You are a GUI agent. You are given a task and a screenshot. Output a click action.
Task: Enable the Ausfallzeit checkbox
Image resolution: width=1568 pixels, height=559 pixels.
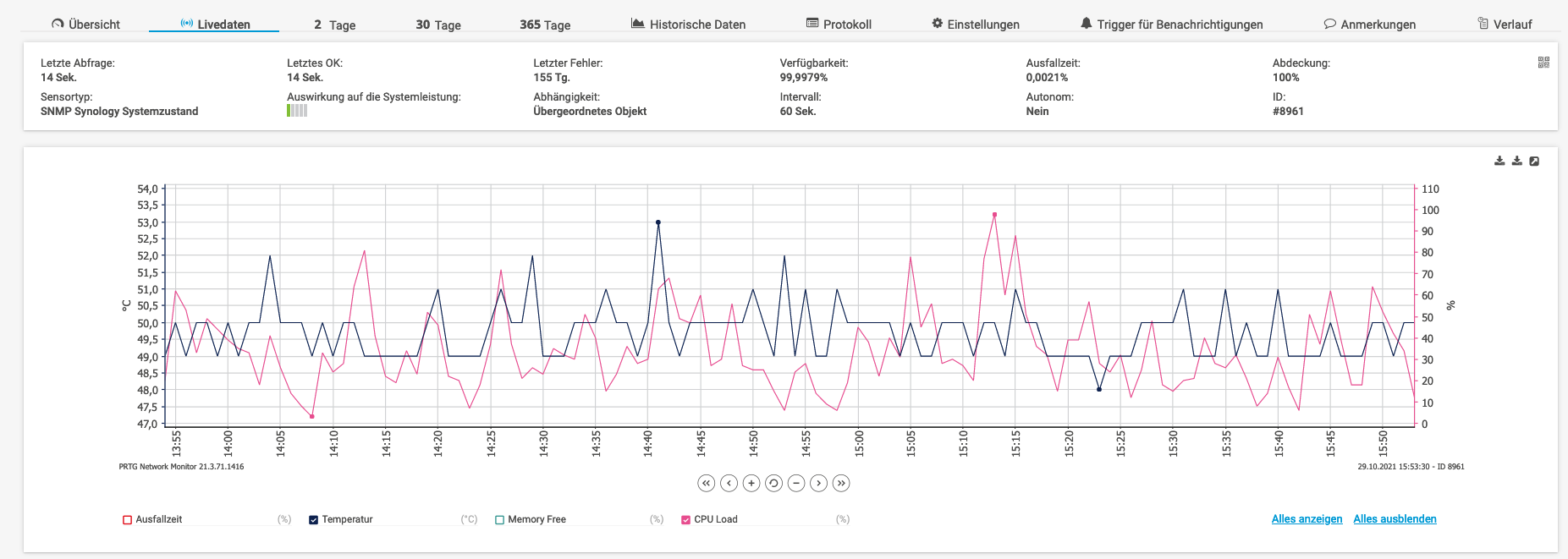[128, 520]
